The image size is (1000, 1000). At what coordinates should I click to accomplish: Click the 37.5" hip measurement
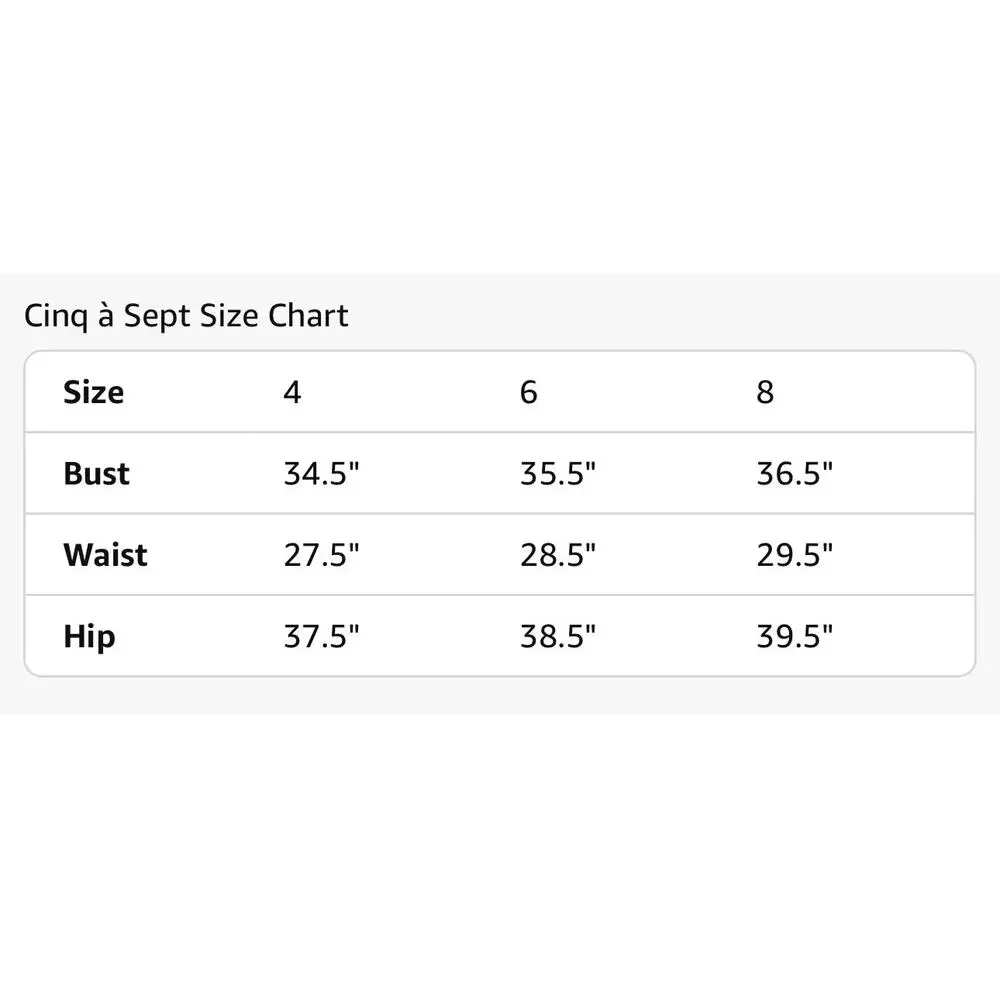(x=321, y=636)
